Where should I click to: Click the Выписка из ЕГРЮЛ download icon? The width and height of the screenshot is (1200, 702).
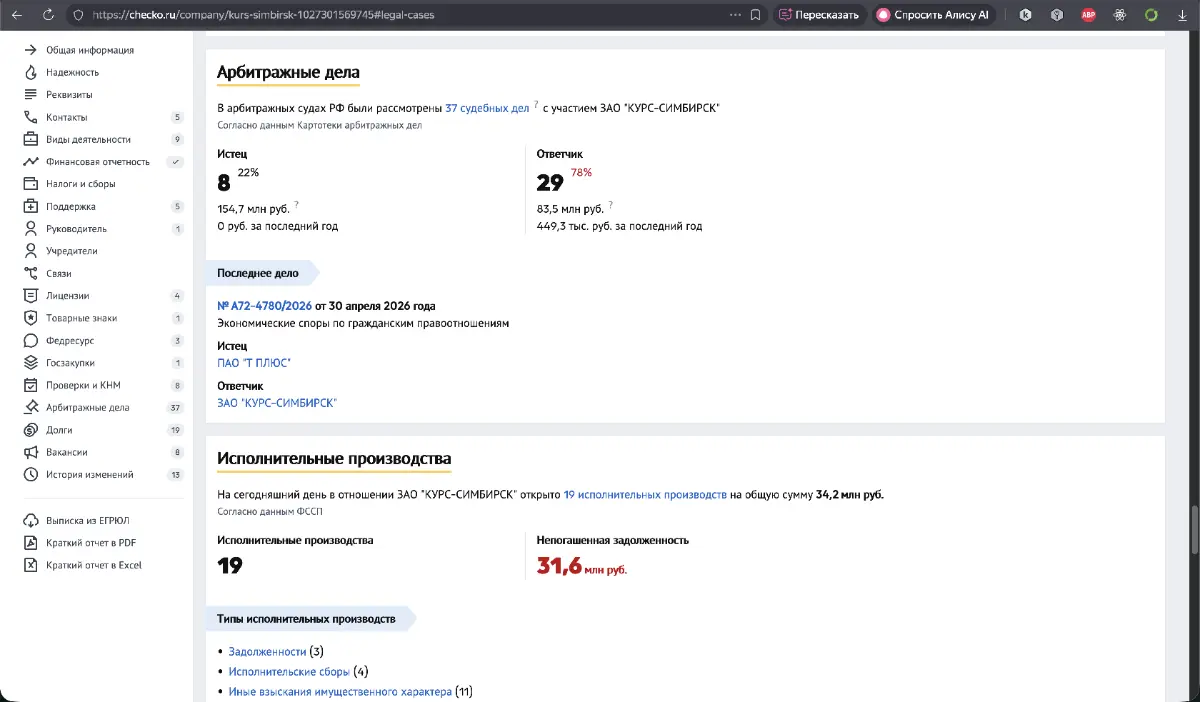[x=29, y=520]
